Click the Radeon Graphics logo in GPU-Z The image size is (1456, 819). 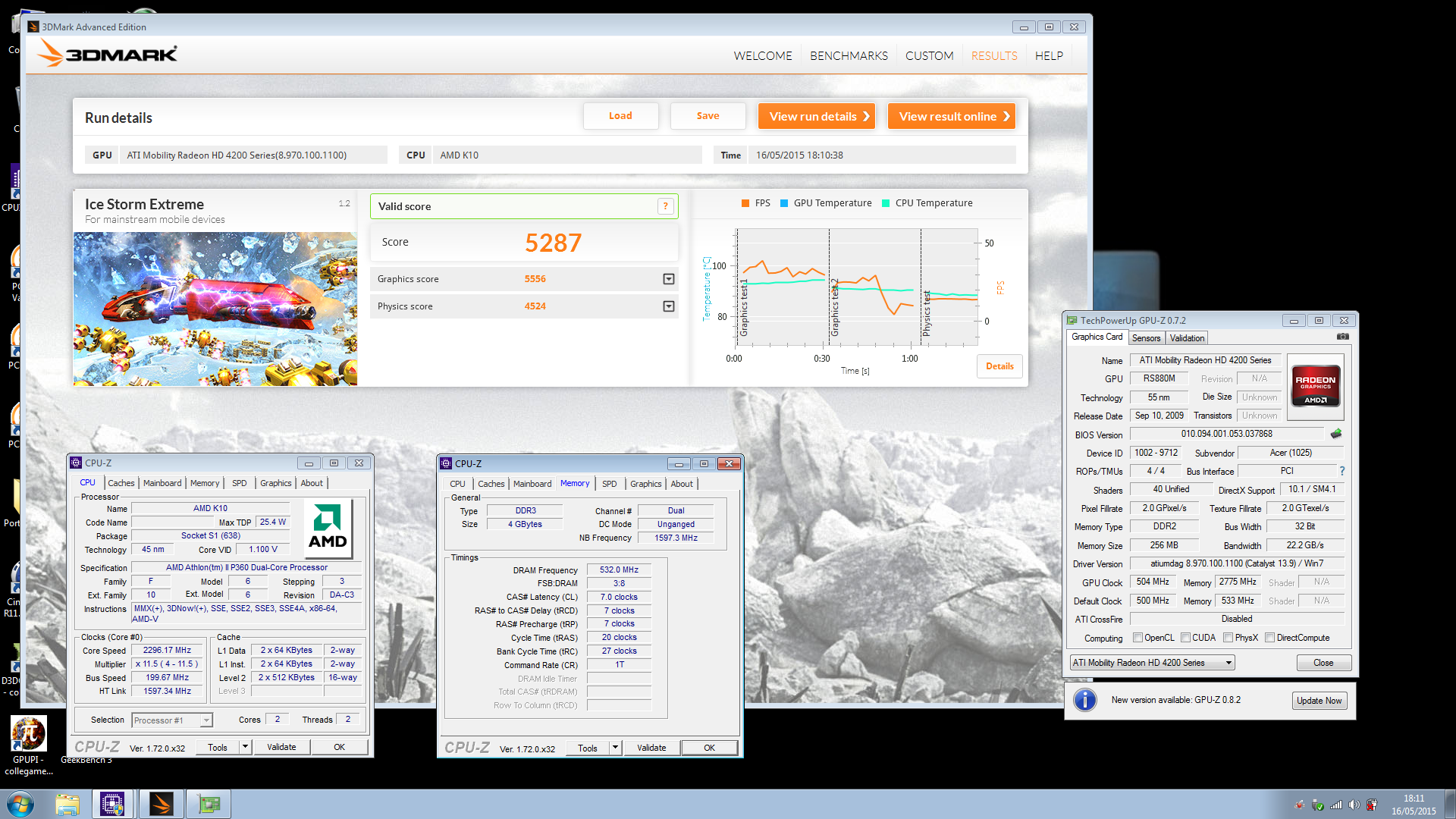tap(1316, 387)
